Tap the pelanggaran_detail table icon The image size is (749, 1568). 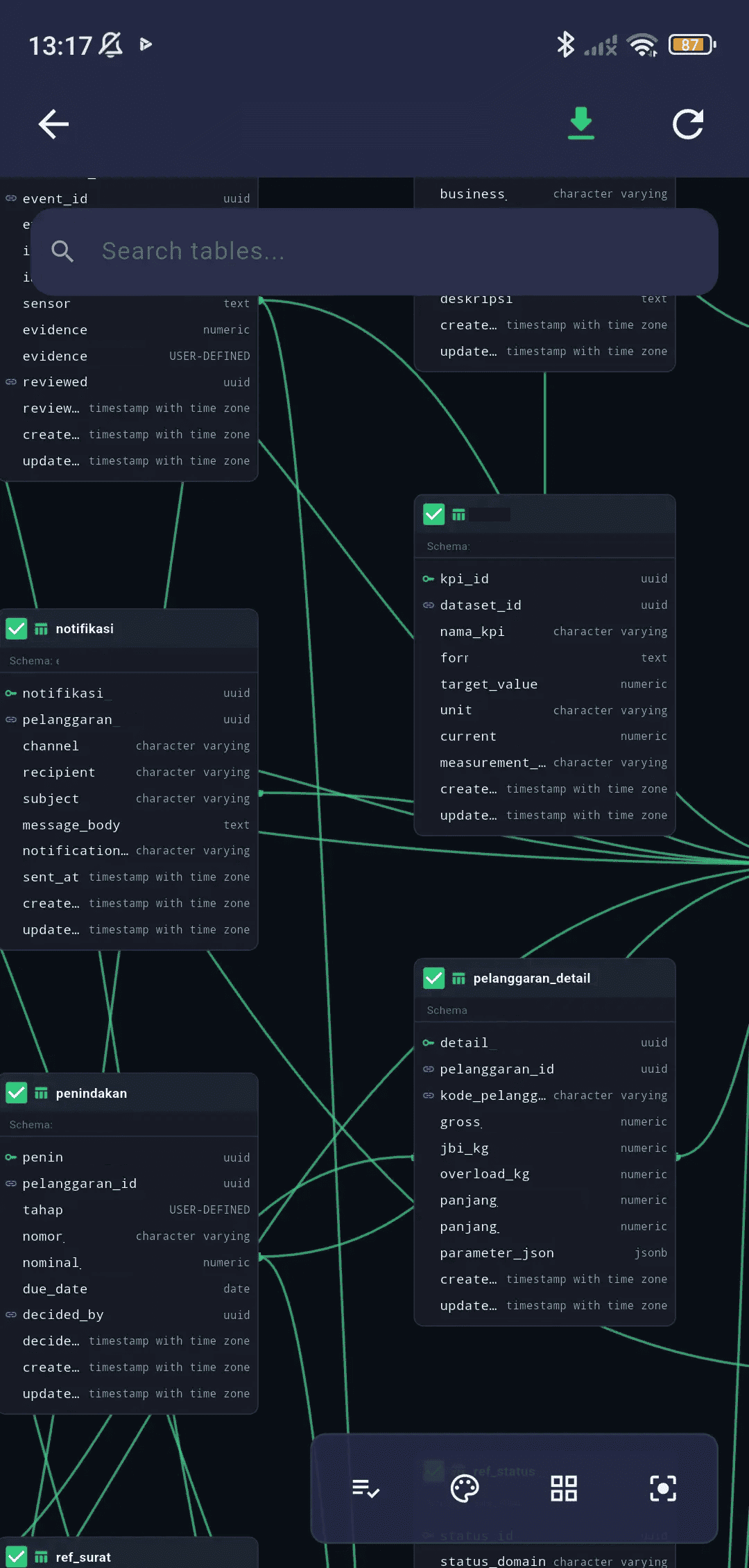(459, 979)
